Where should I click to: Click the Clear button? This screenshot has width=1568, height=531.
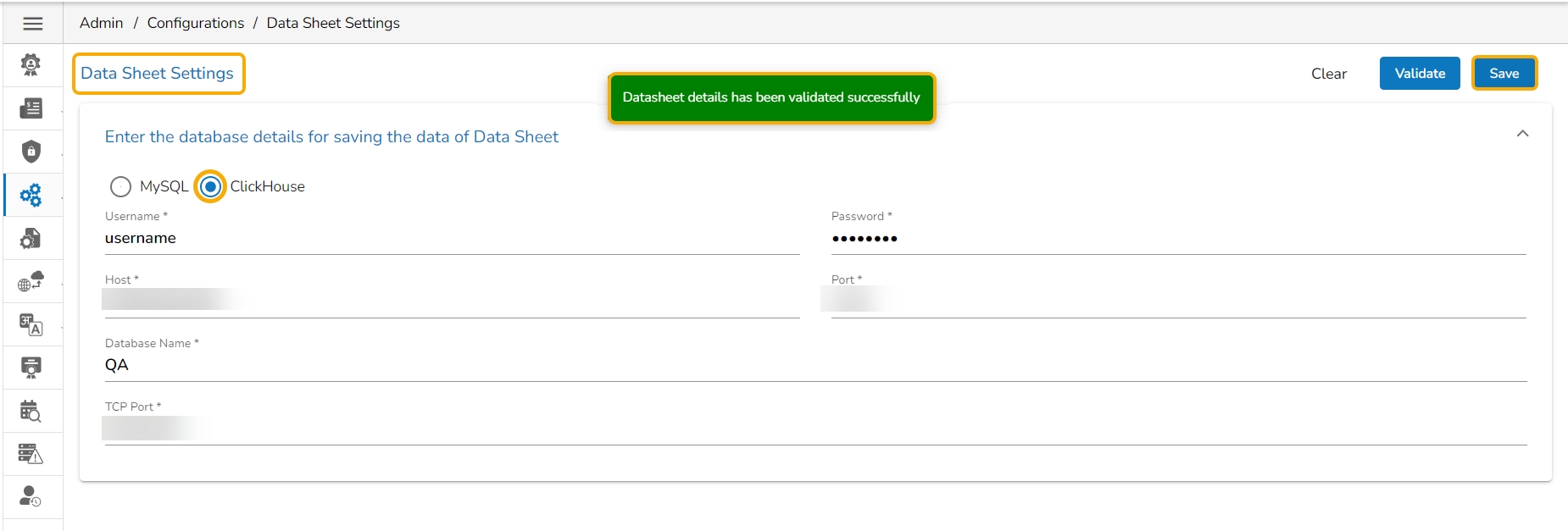click(1328, 74)
